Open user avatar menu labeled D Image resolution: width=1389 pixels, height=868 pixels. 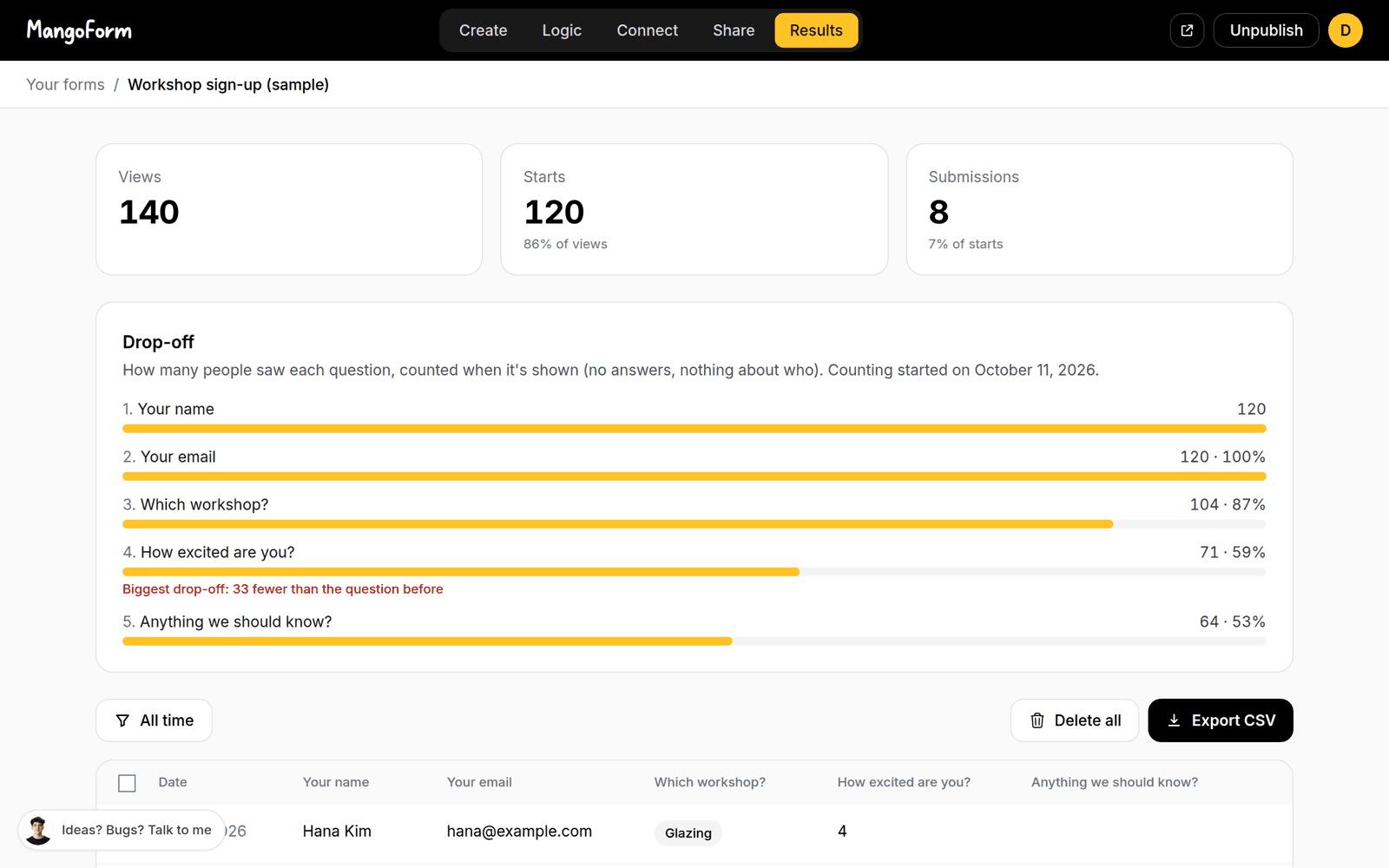1345,30
